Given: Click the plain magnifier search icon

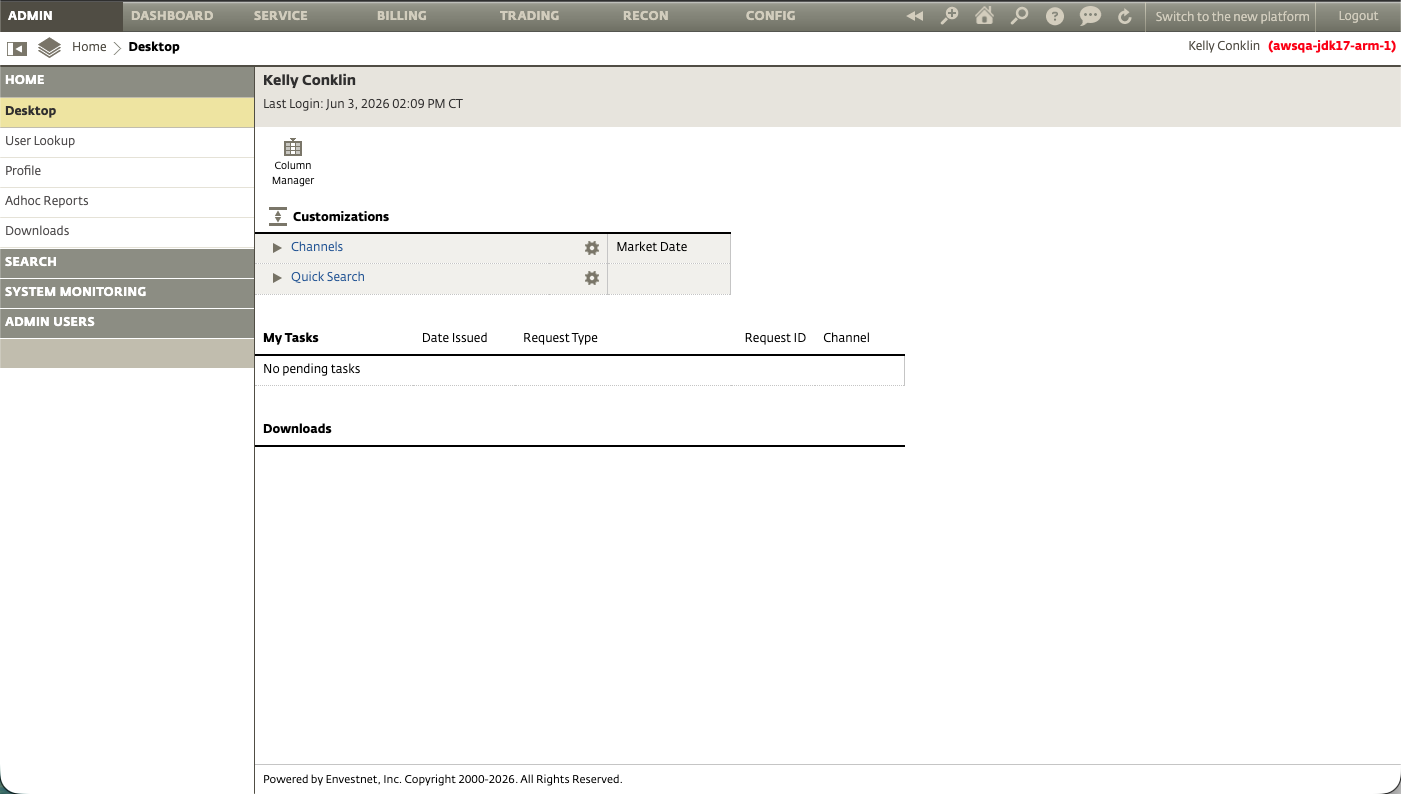Looking at the screenshot, I should (x=1019, y=16).
